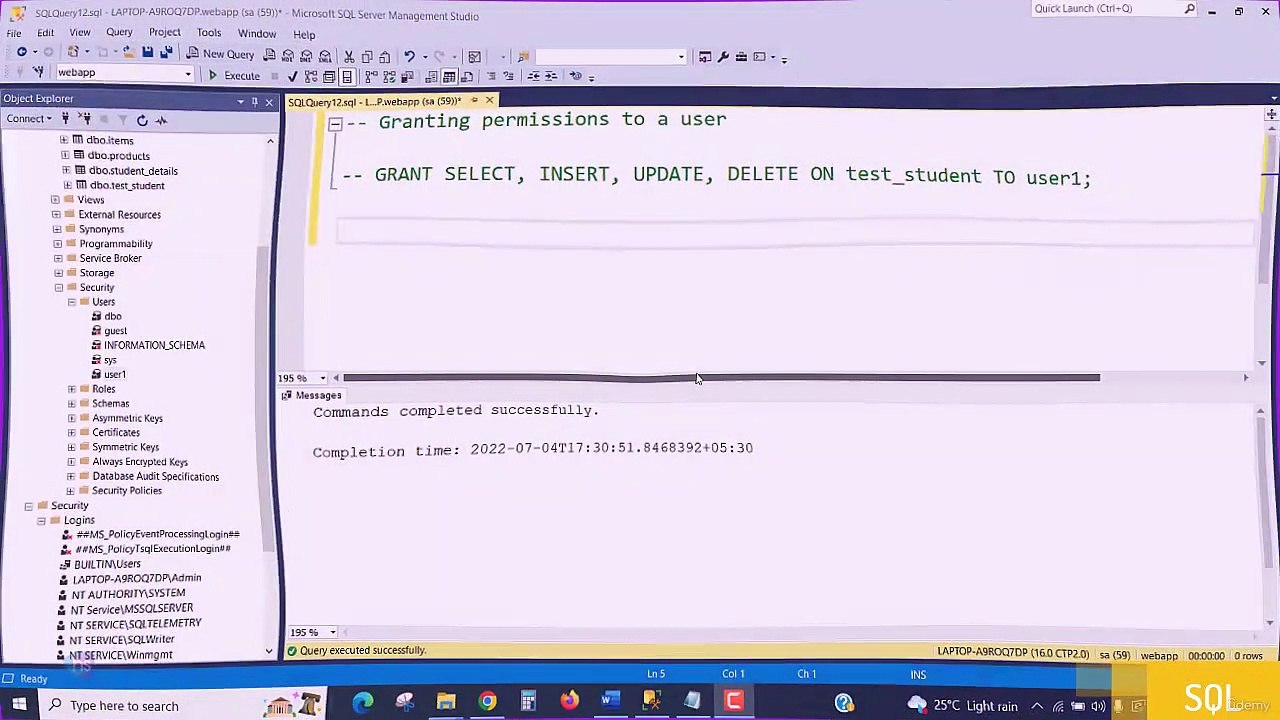Viewport: 1280px width, 720px height.
Task: Select the INFORMATION_SCHEMA user node
Action: click(154, 346)
